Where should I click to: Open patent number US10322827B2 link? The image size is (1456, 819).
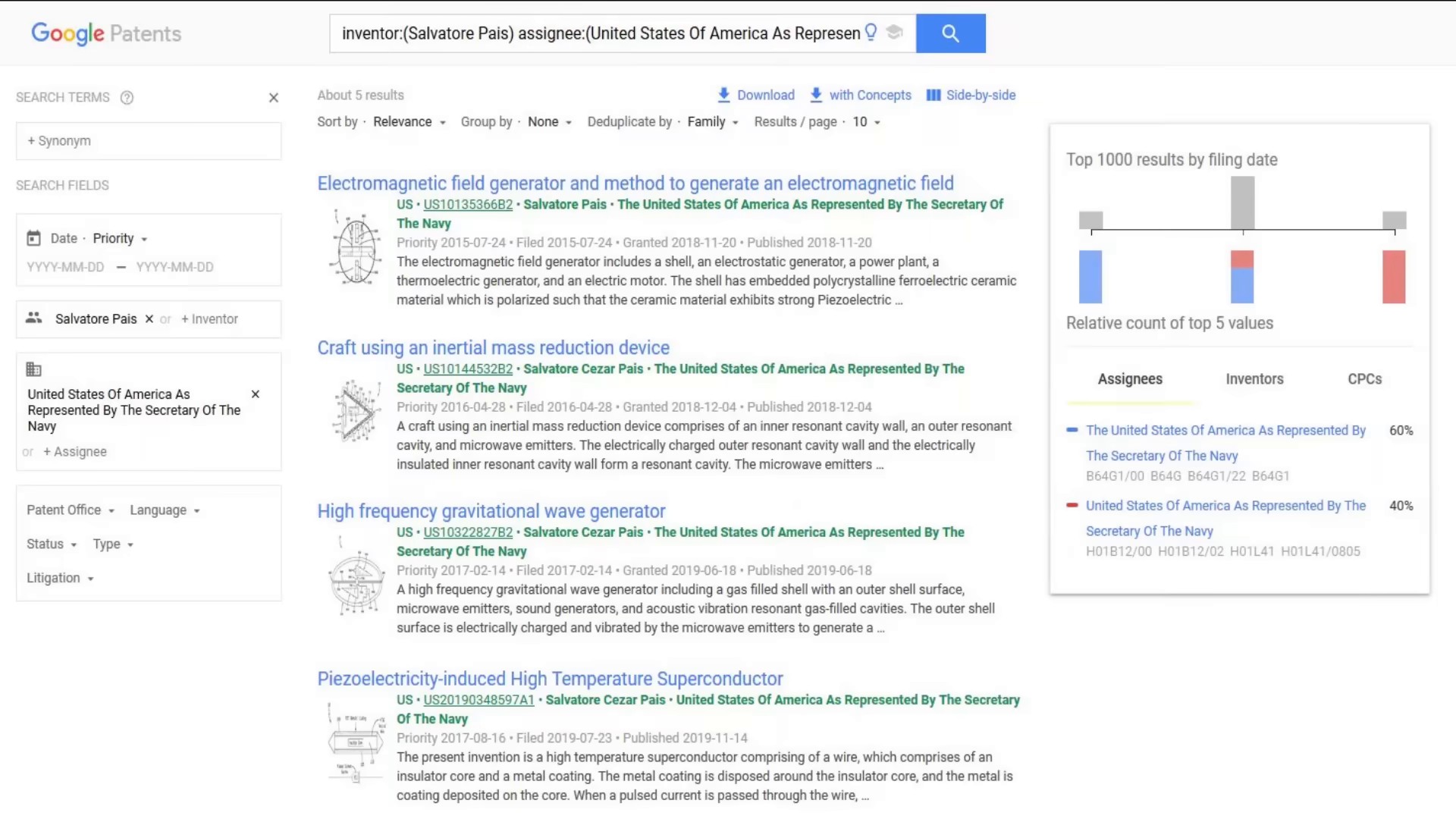click(x=468, y=532)
